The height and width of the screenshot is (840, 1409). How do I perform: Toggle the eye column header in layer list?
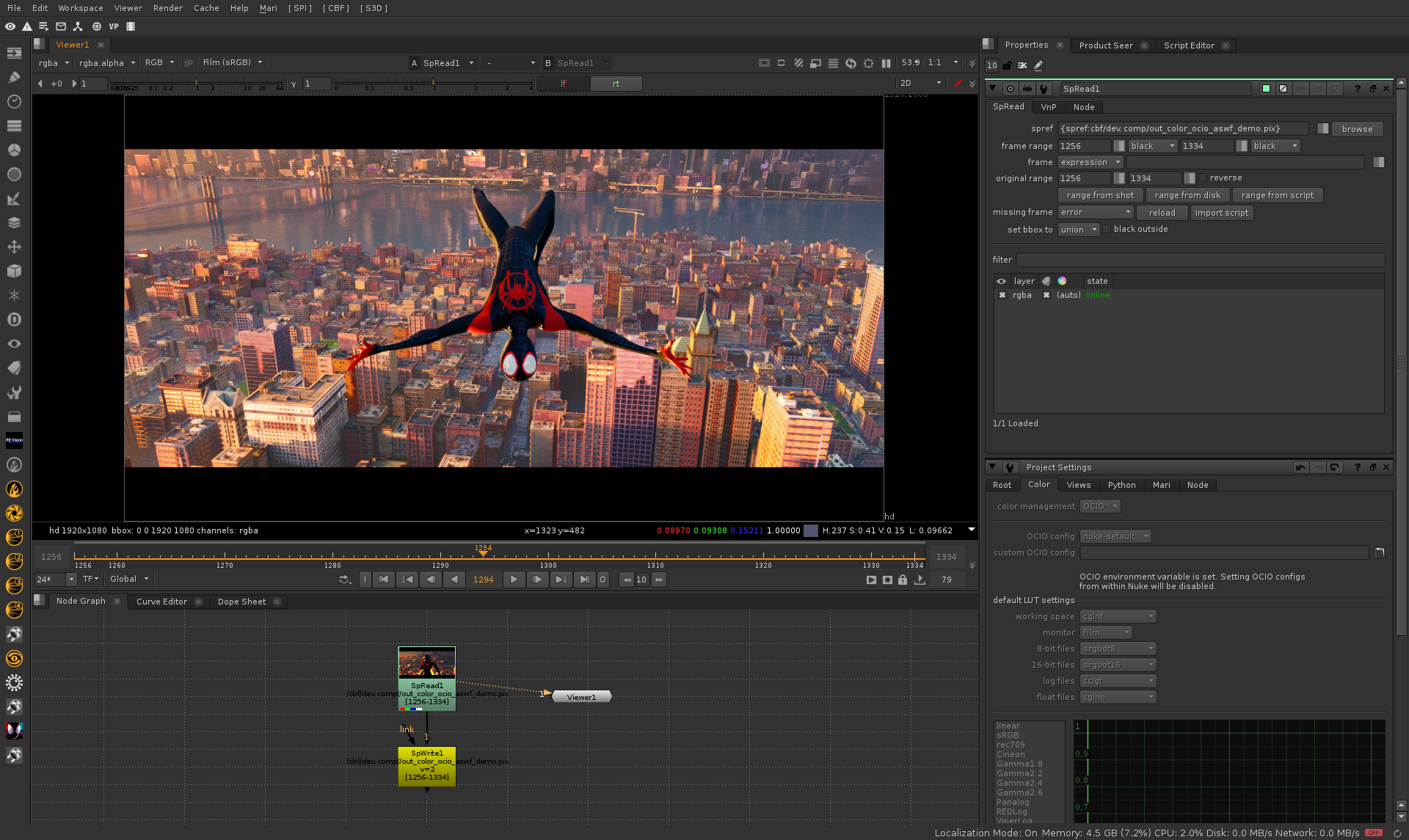pyautogui.click(x=1001, y=281)
